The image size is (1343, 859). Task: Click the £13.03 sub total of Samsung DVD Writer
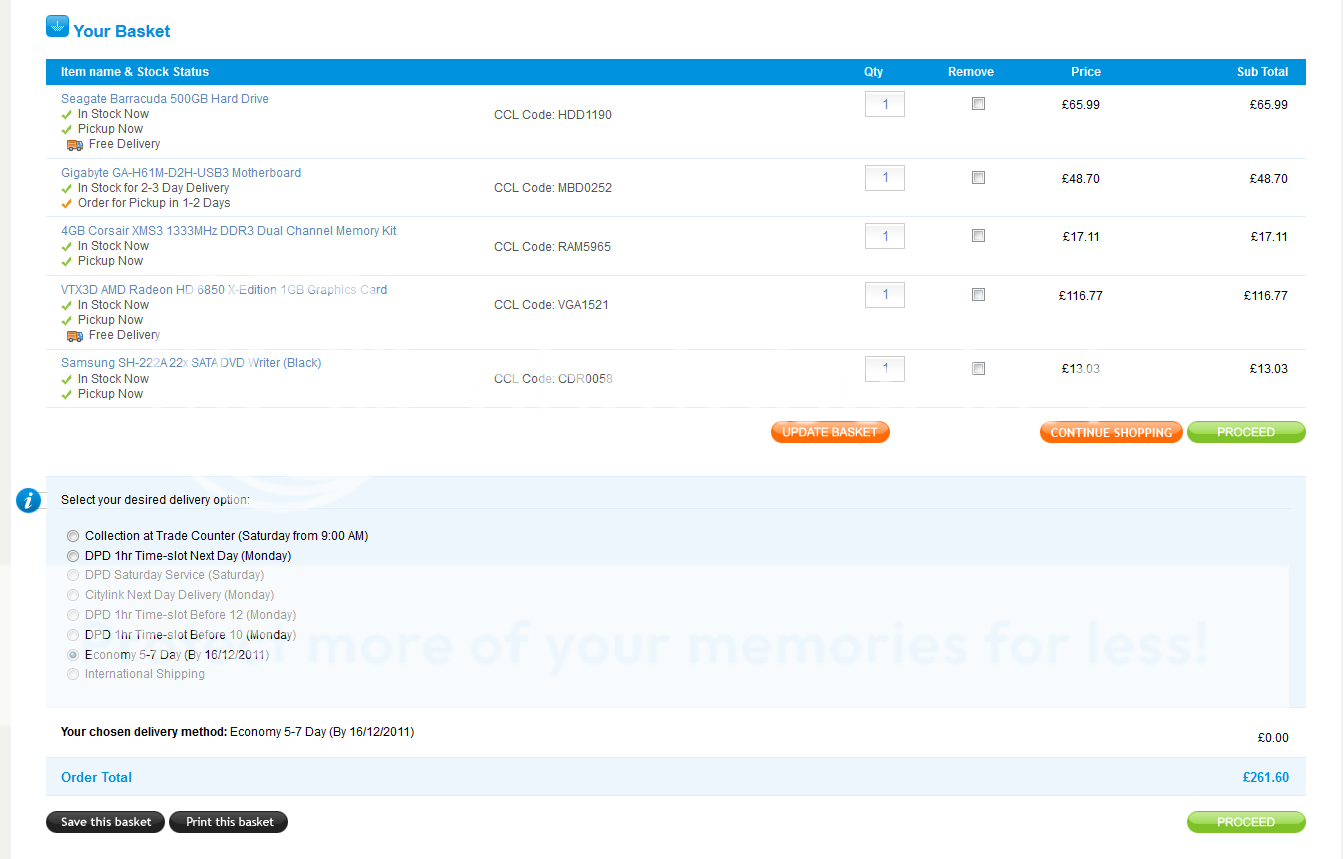click(x=1269, y=369)
